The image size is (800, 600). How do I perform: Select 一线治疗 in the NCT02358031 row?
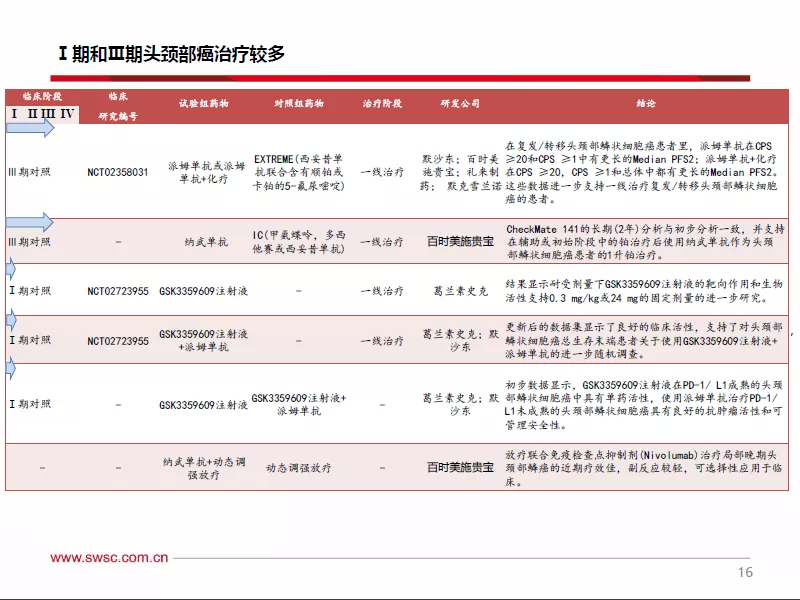coord(382,172)
